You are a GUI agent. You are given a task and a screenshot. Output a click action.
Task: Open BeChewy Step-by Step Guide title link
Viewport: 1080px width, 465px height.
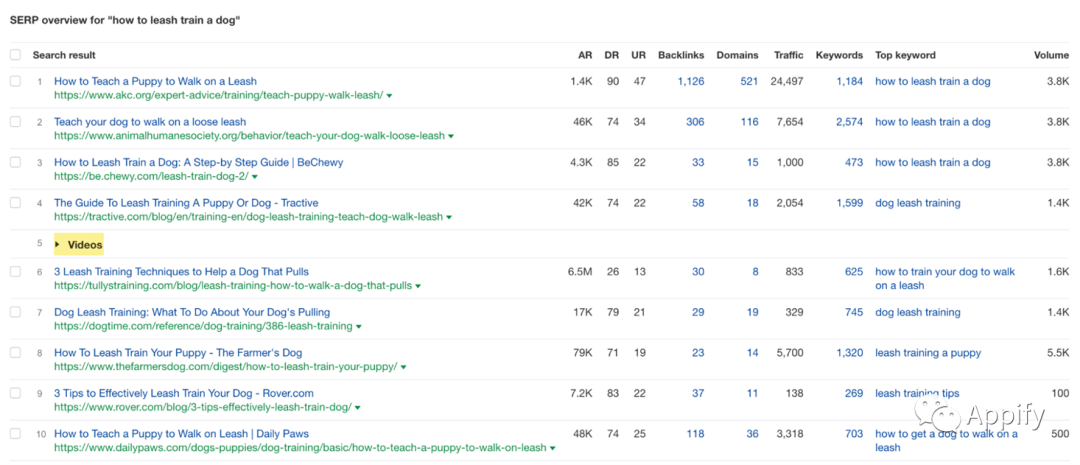point(198,163)
